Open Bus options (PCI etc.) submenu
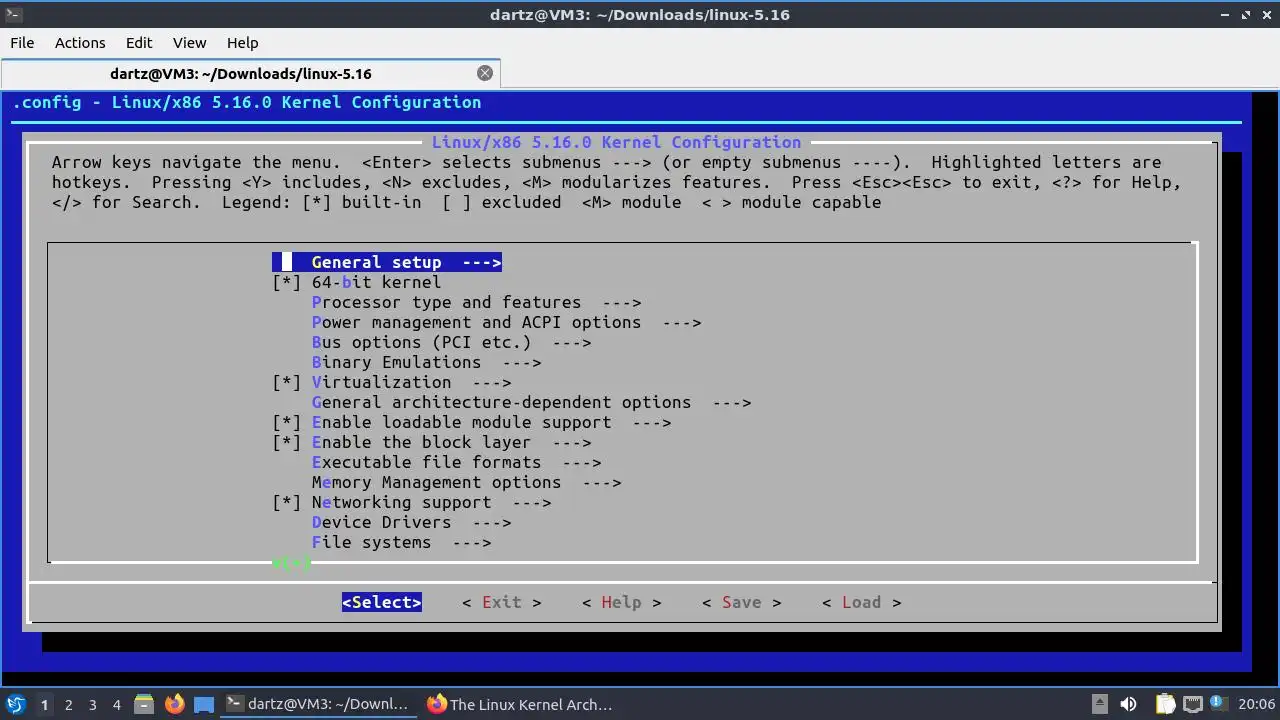Viewport: 1280px width, 720px height. (x=451, y=342)
